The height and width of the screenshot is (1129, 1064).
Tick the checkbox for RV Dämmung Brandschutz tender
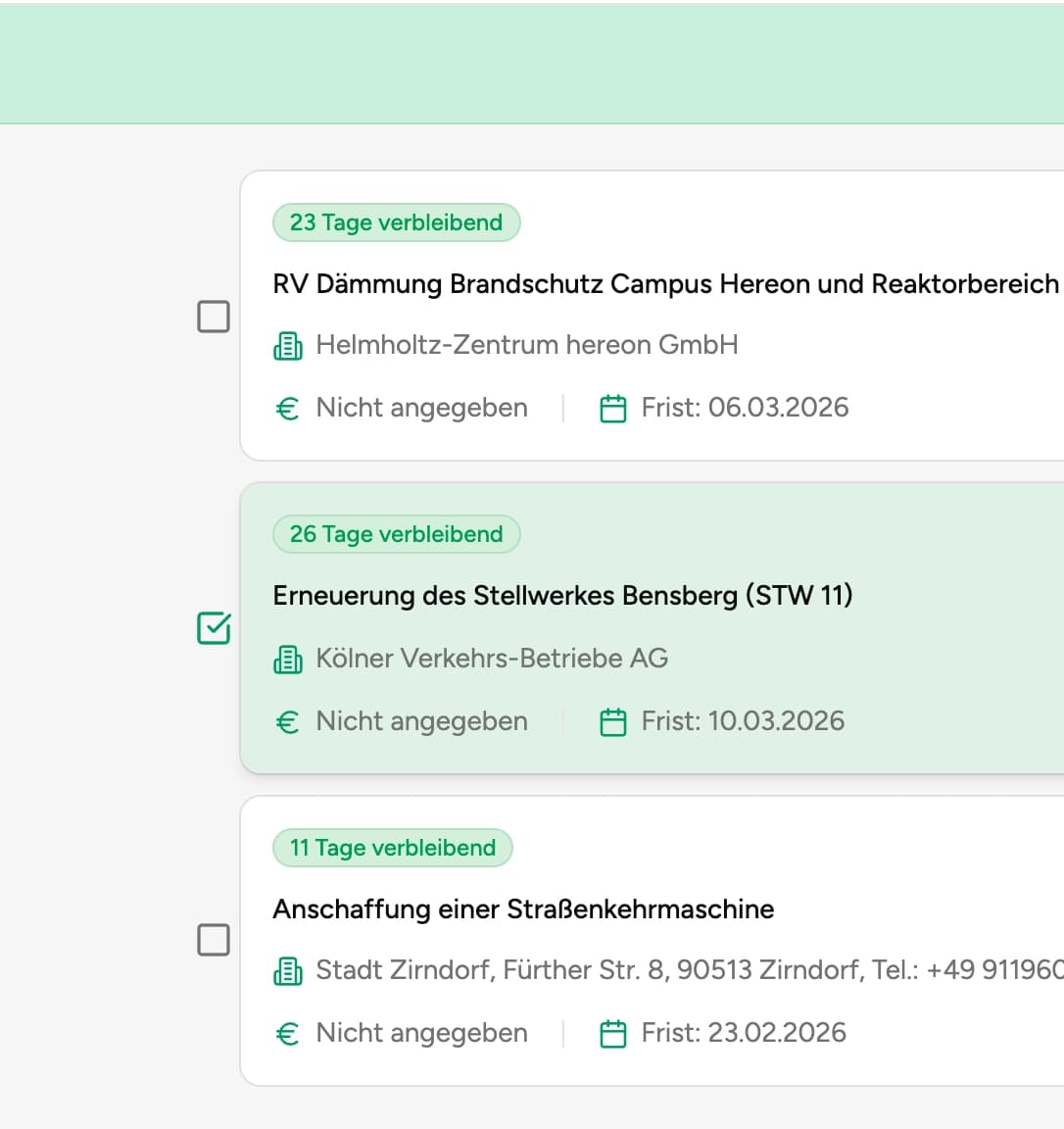click(x=214, y=317)
